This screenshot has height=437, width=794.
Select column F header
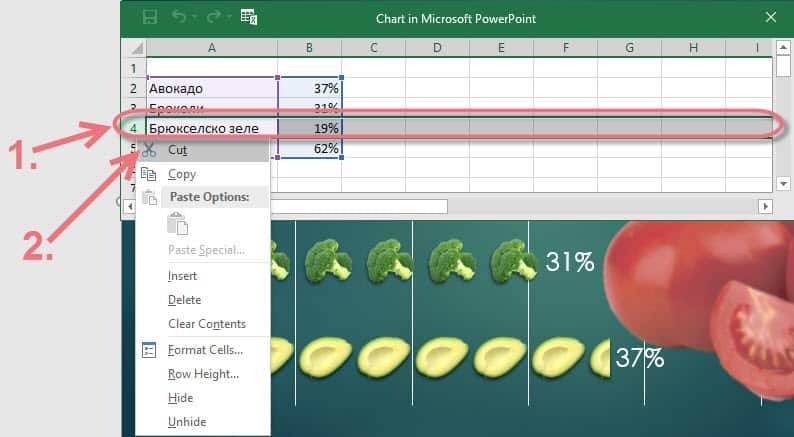coord(566,48)
